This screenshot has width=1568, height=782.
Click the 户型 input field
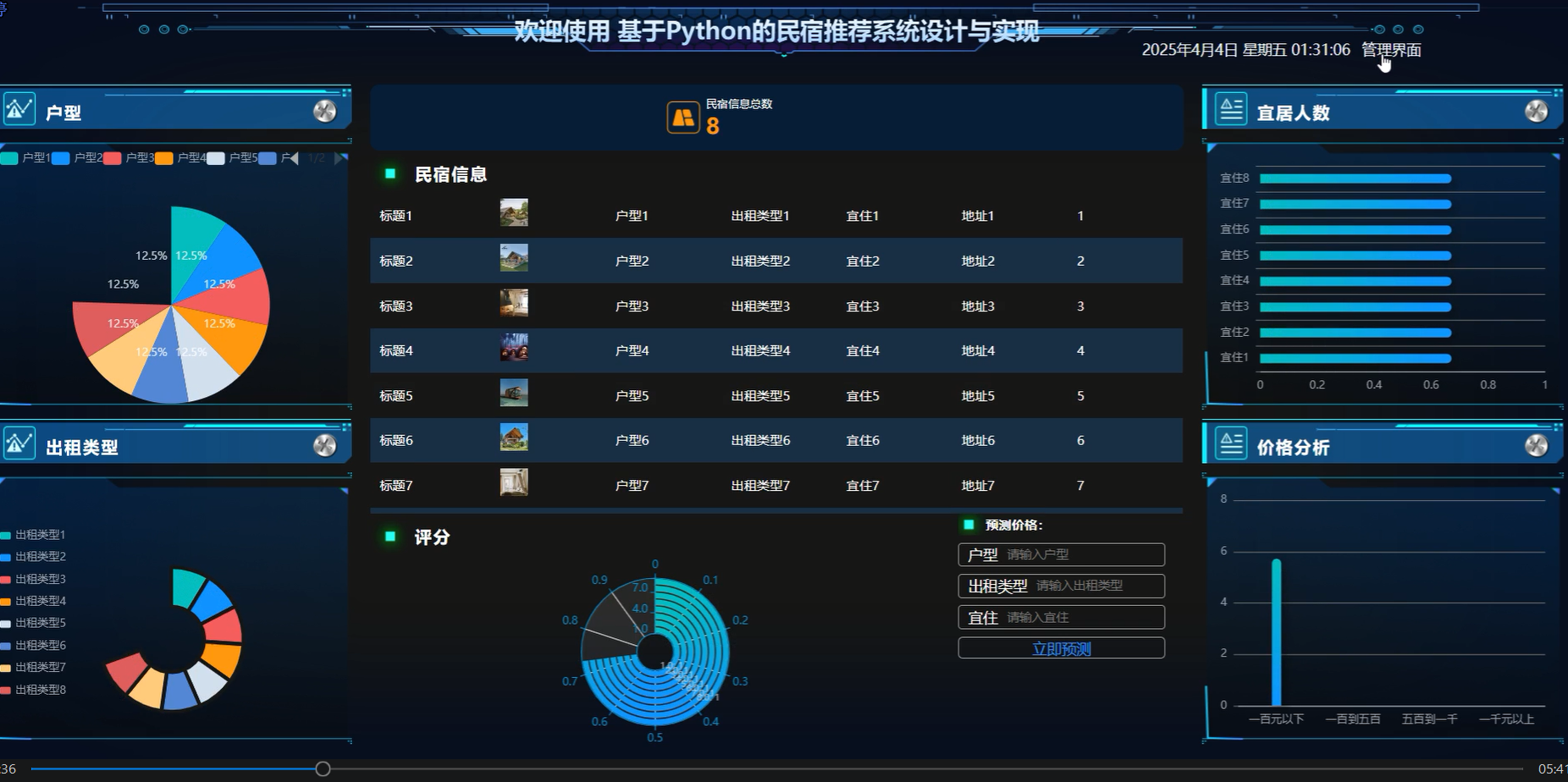(1062, 554)
